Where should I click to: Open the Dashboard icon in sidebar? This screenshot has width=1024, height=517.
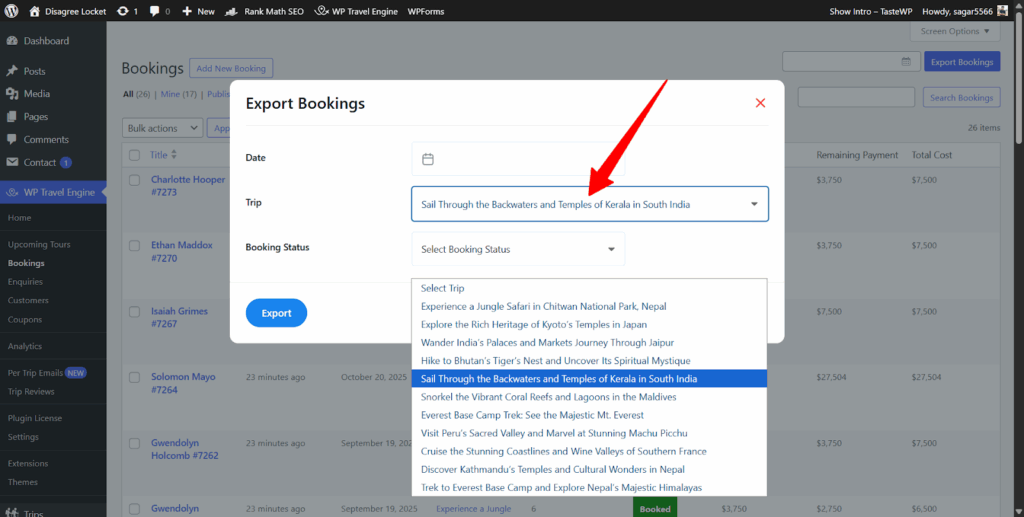(x=12, y=41)
